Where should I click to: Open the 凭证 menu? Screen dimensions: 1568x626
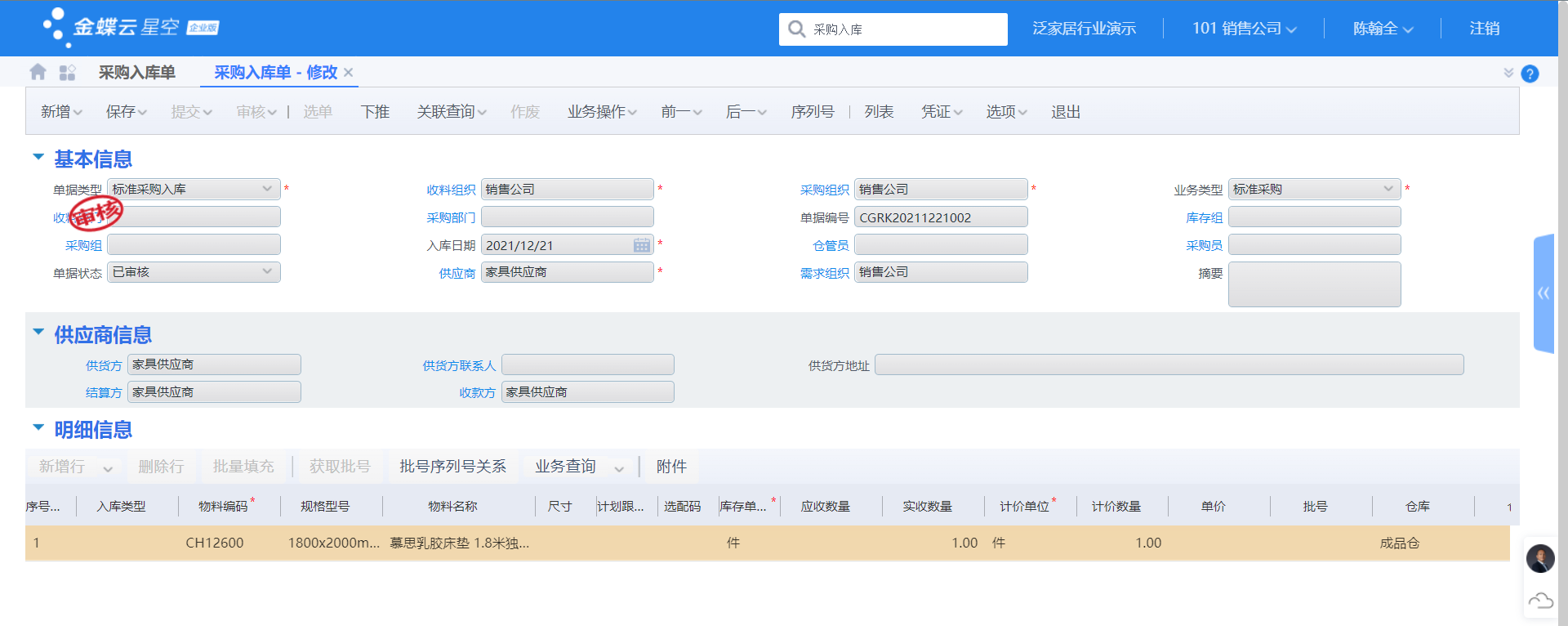tap(942, 112)
